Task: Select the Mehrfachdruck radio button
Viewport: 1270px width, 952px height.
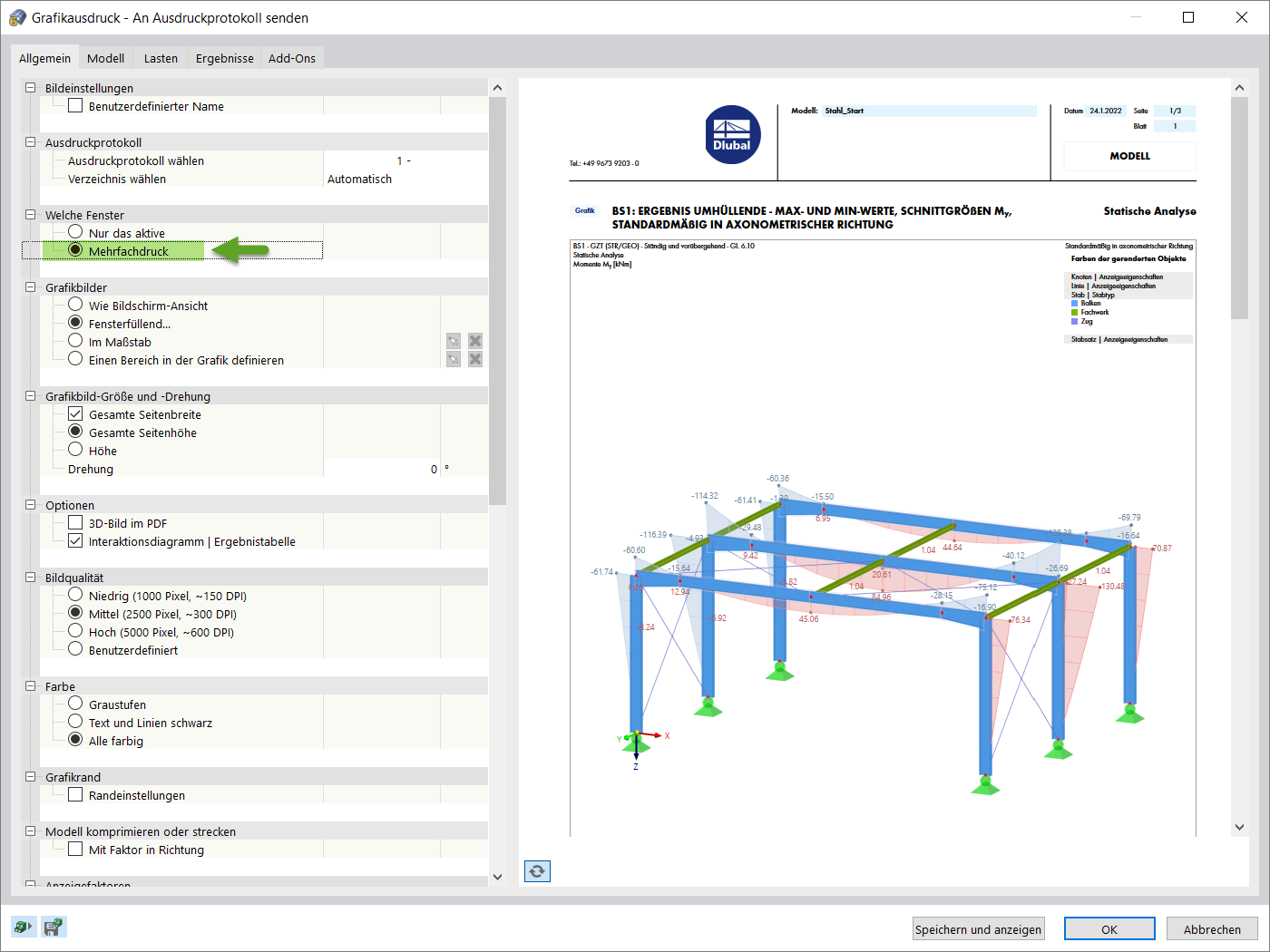Action: tap(75, 250)
